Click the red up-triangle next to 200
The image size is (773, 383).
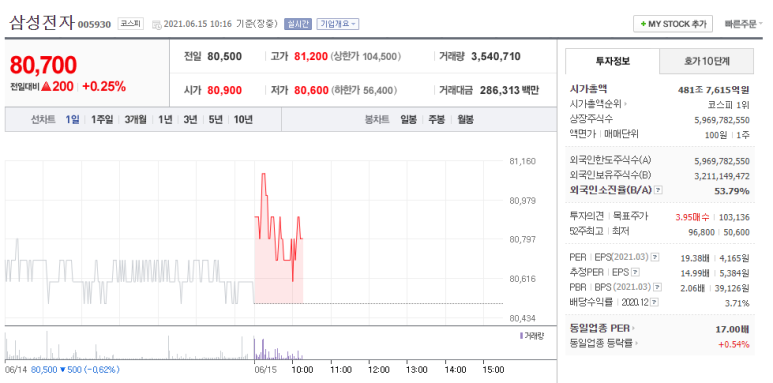click(x=46, y=87)
